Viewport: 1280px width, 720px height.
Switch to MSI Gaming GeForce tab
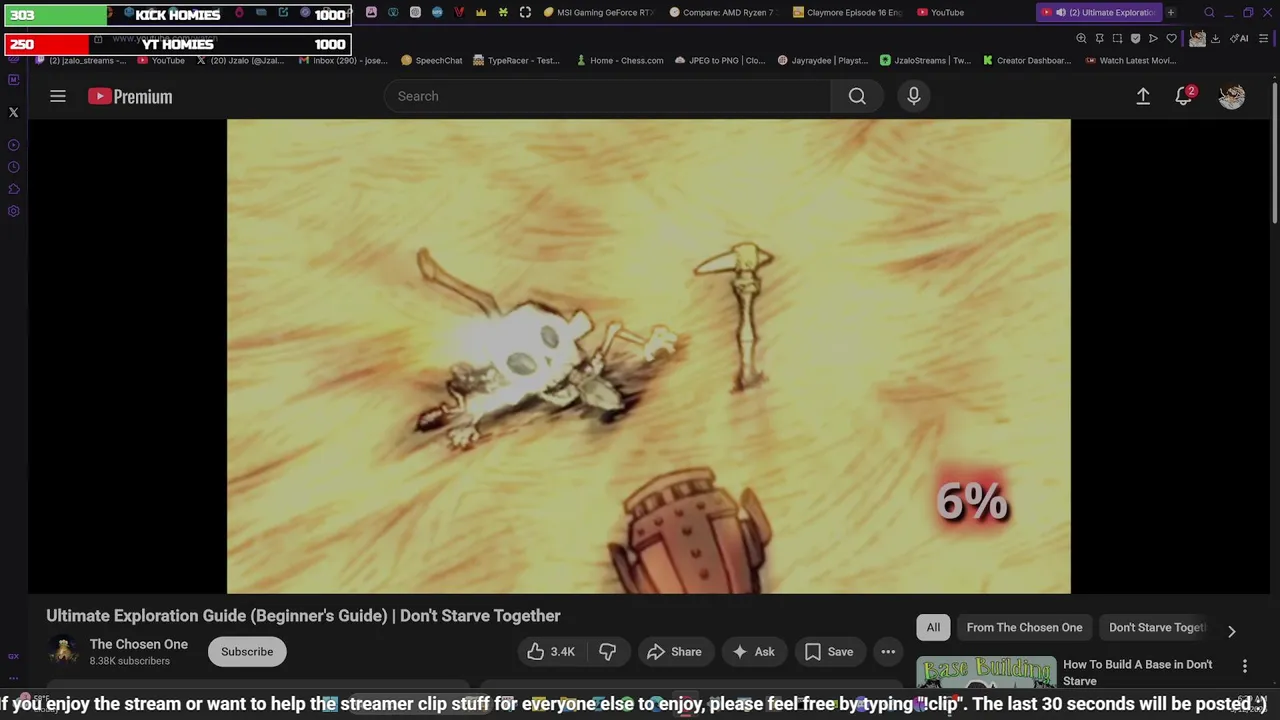click(598, 12)
